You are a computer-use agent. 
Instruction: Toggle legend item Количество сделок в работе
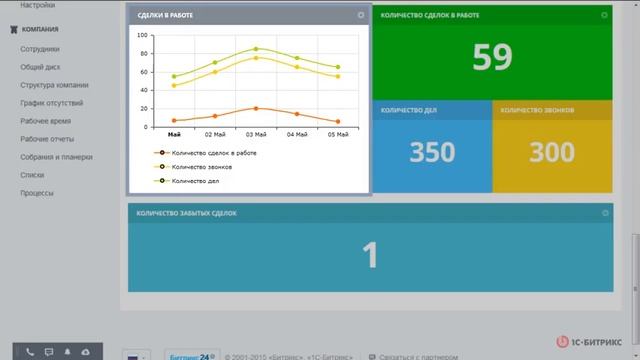205,153
